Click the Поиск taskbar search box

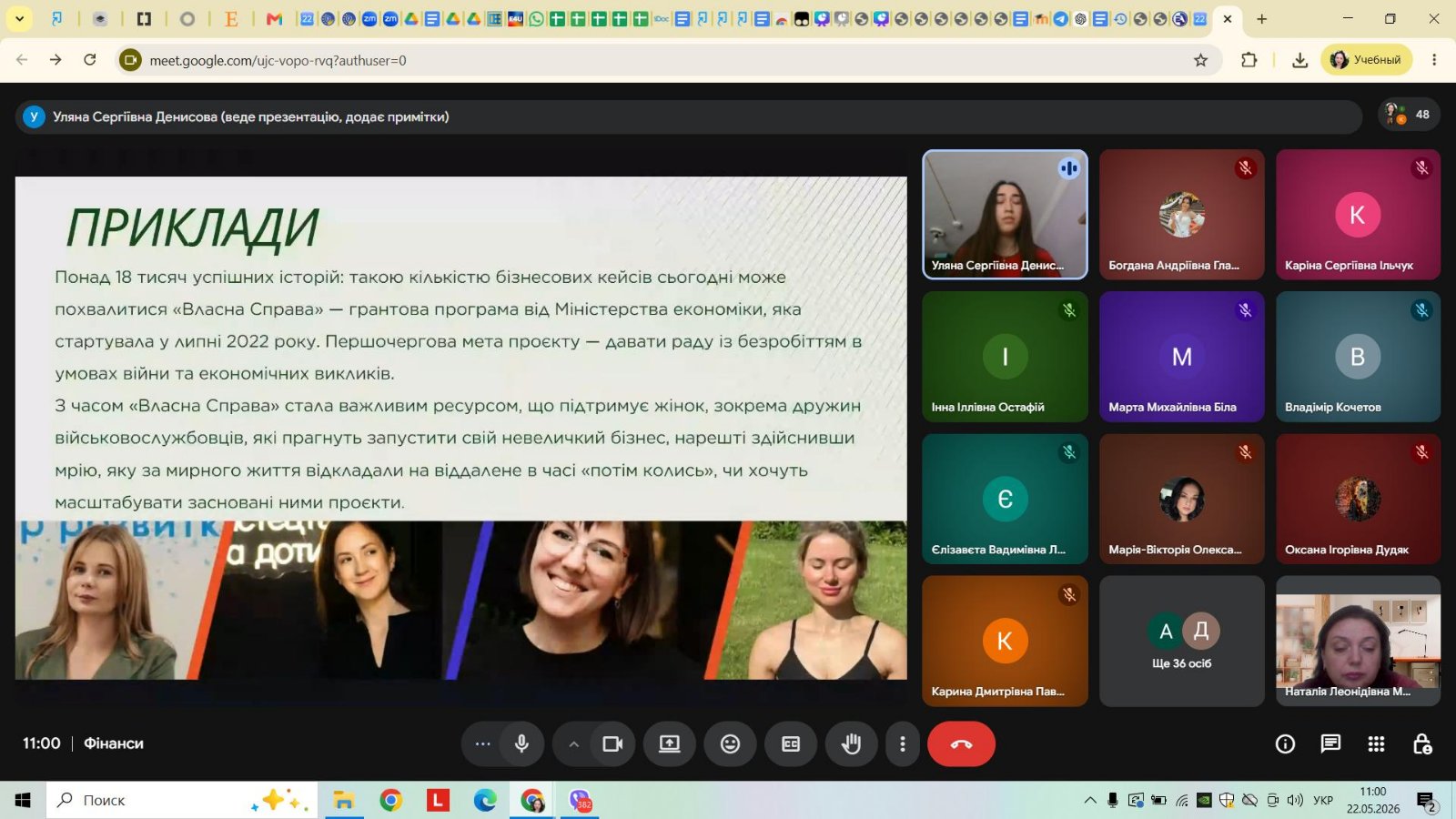pos(182,800)
